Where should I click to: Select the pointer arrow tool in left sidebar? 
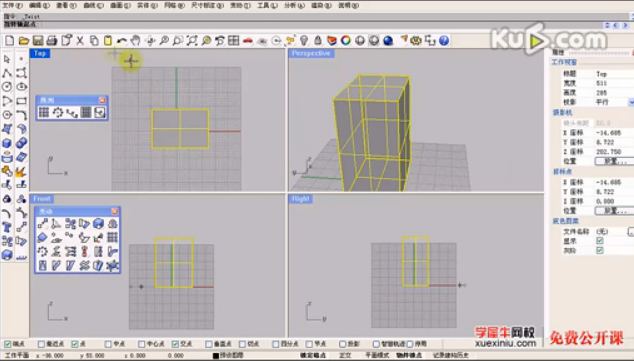(7, 59)
